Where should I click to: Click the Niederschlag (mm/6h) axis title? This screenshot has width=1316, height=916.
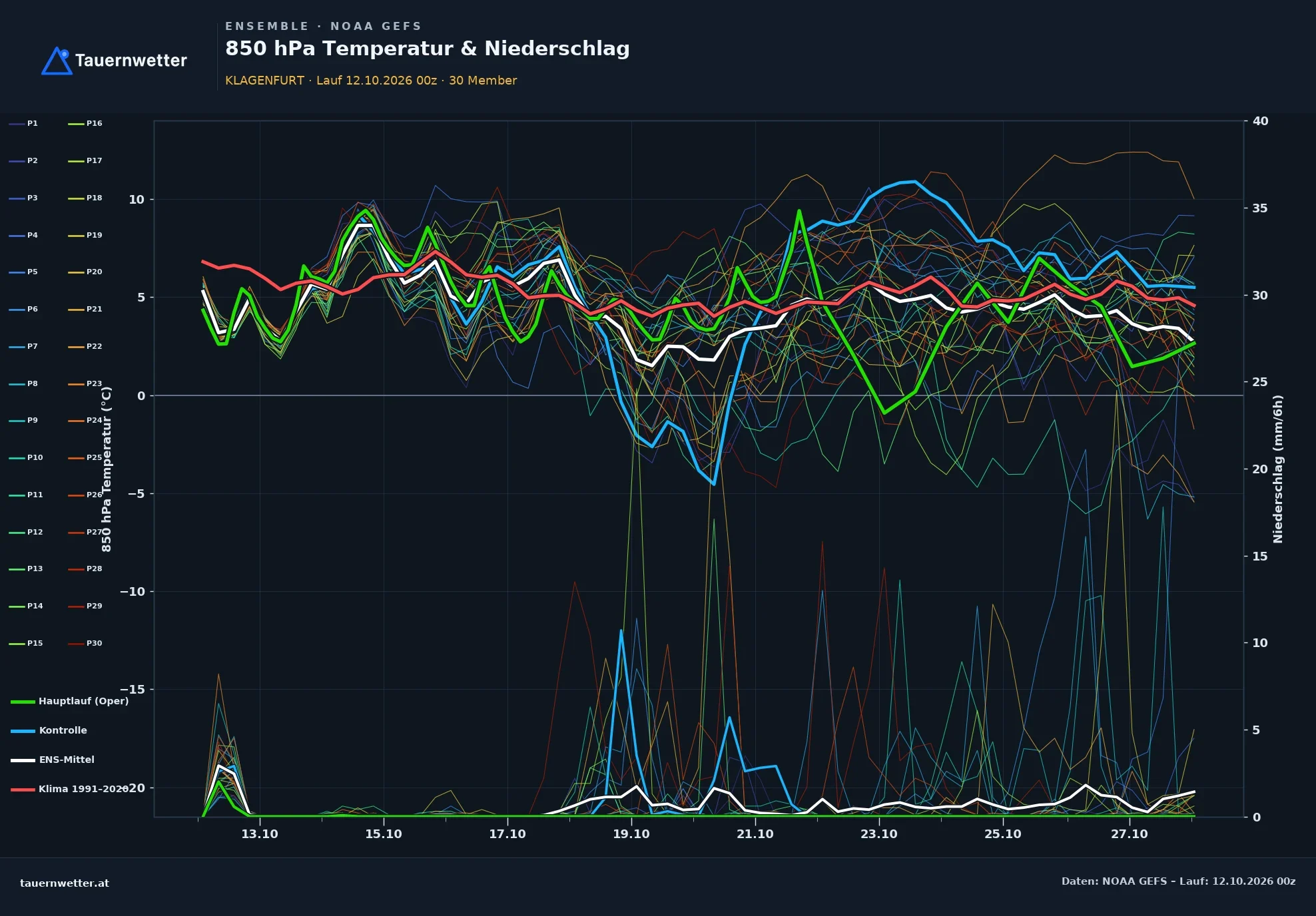[x=1278, y=469]
